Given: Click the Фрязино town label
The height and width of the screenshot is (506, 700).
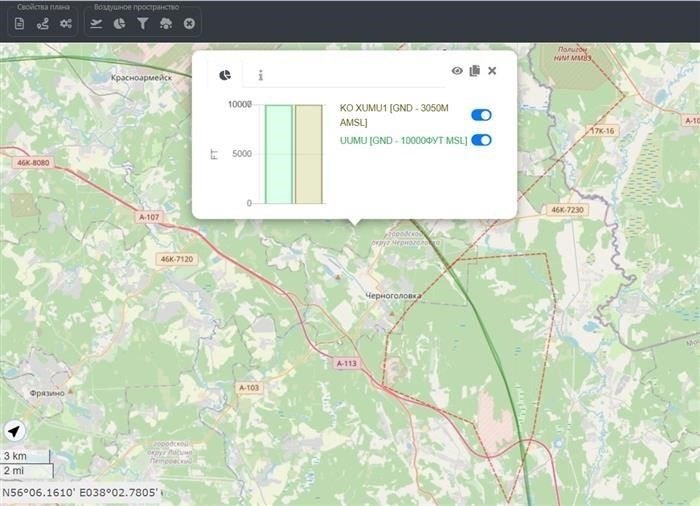Looking at the screenshot, I should click(x=47, y=393).
